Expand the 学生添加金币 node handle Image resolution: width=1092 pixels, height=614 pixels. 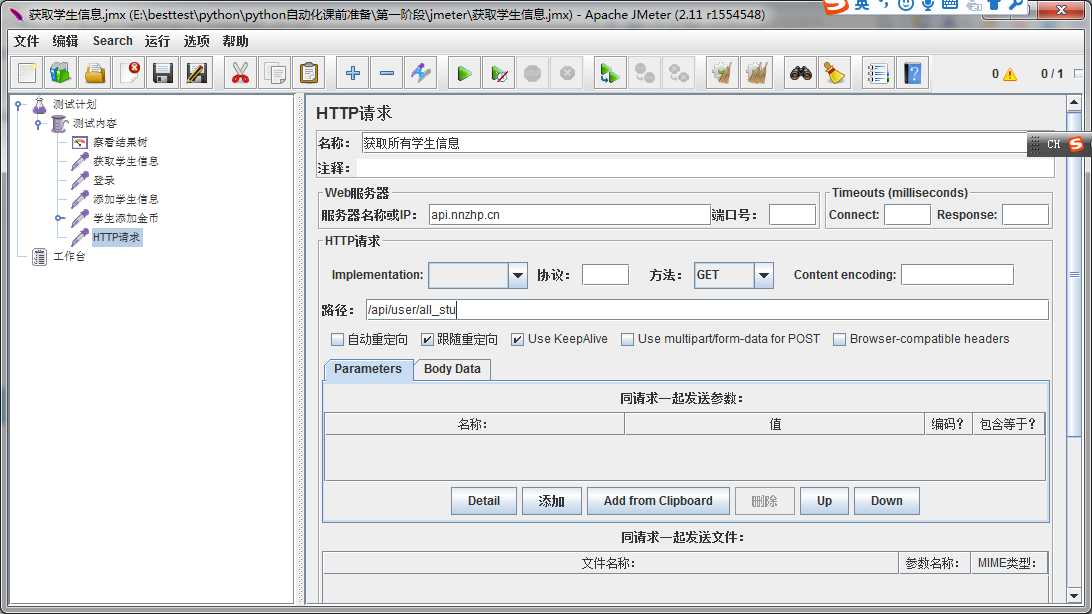click(x=59, y=218)
